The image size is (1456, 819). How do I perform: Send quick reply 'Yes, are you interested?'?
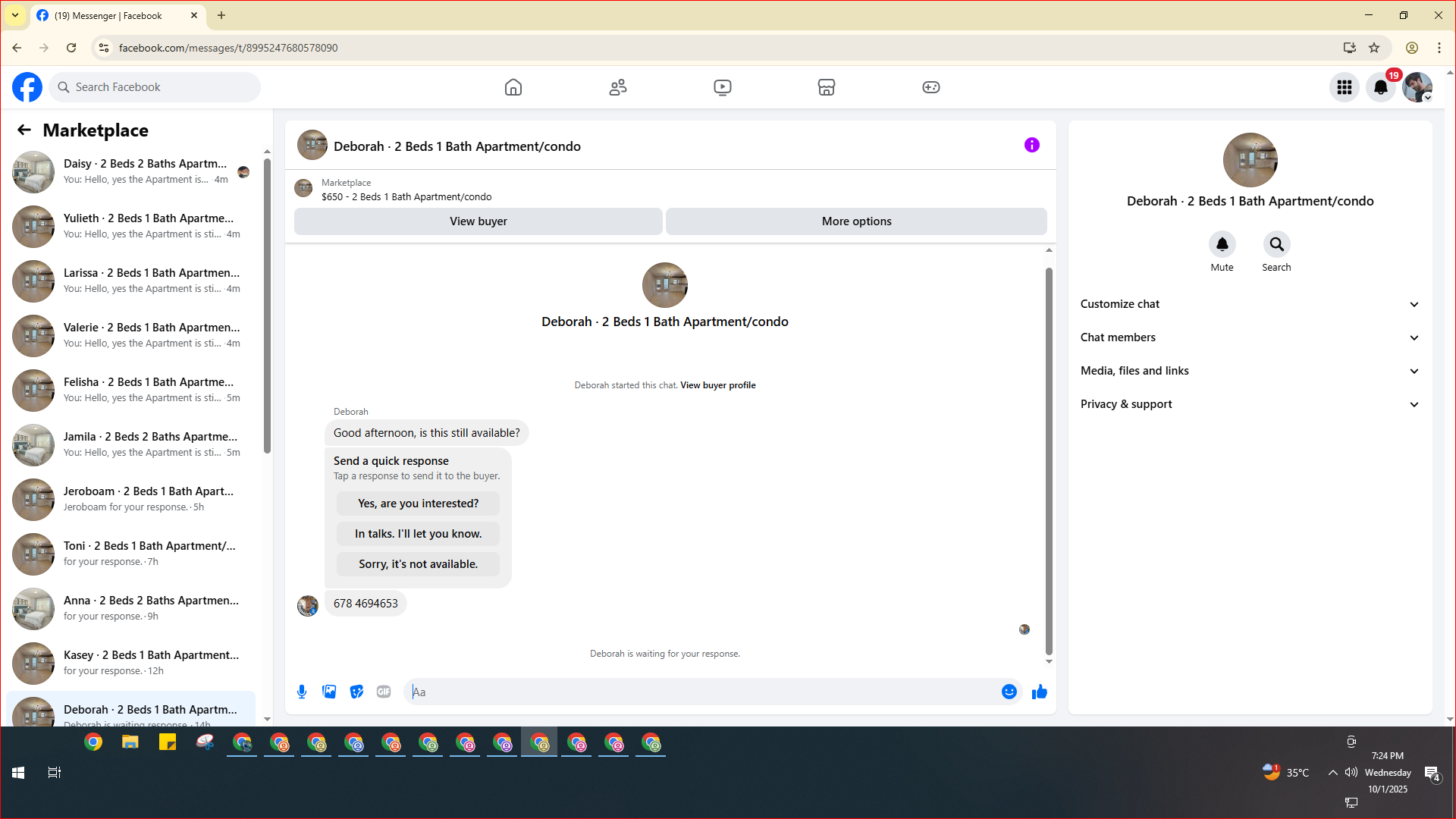(419, 504)
